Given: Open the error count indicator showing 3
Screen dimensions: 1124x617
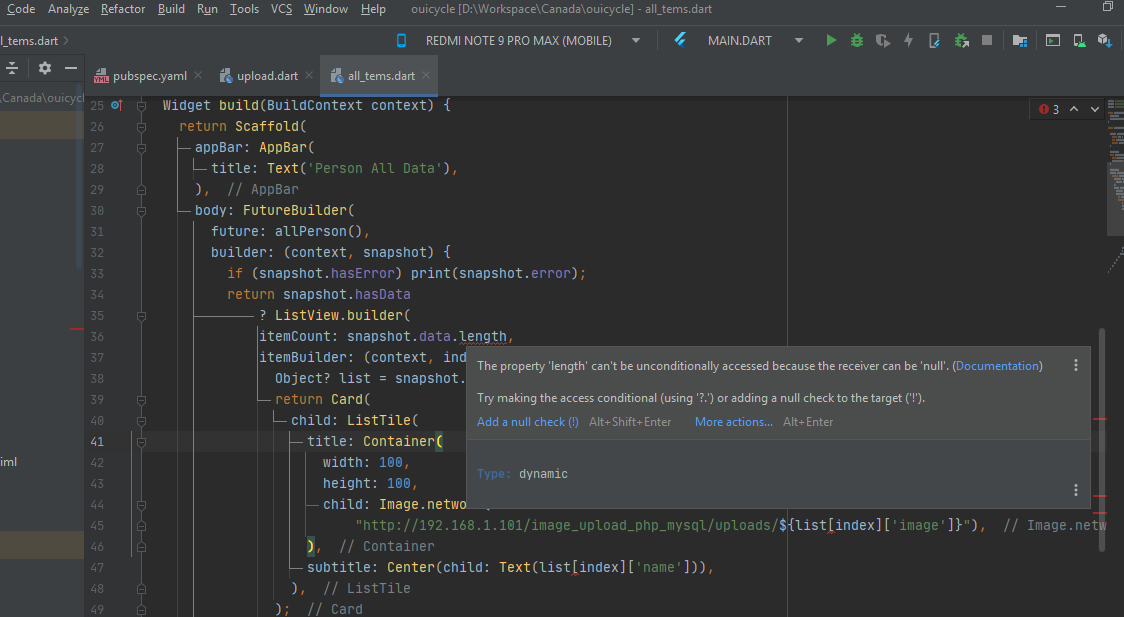Looking at the screenshot, I should coord(1049,109).
